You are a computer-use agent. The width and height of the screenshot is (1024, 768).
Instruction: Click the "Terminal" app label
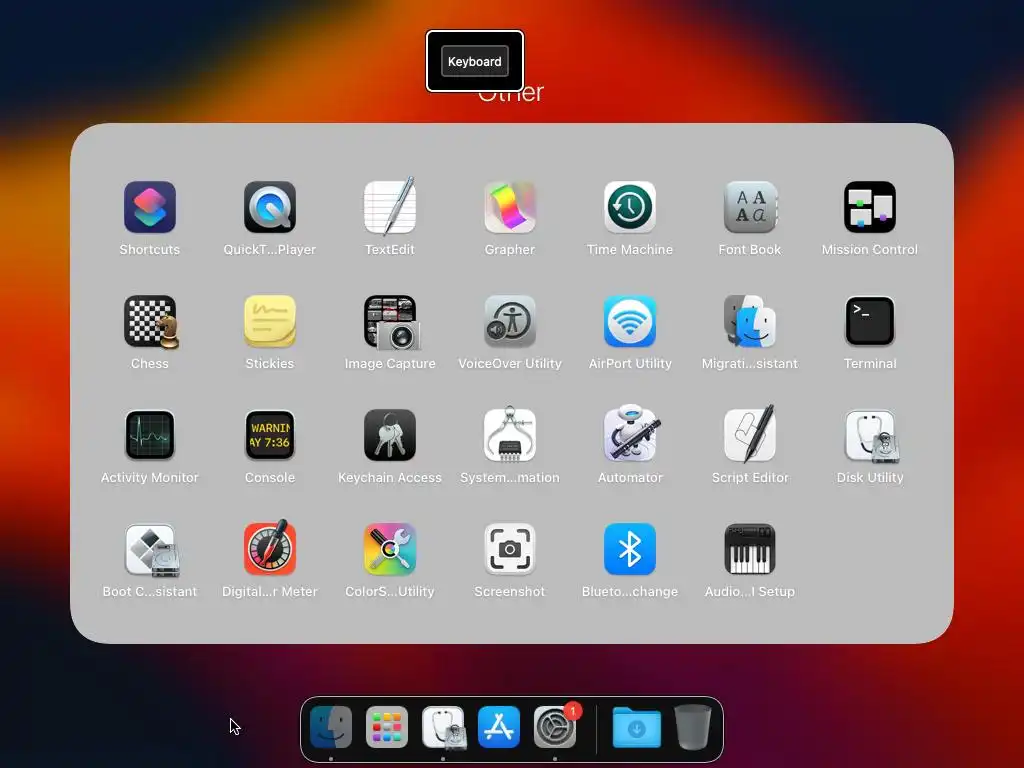coord(870,364)
